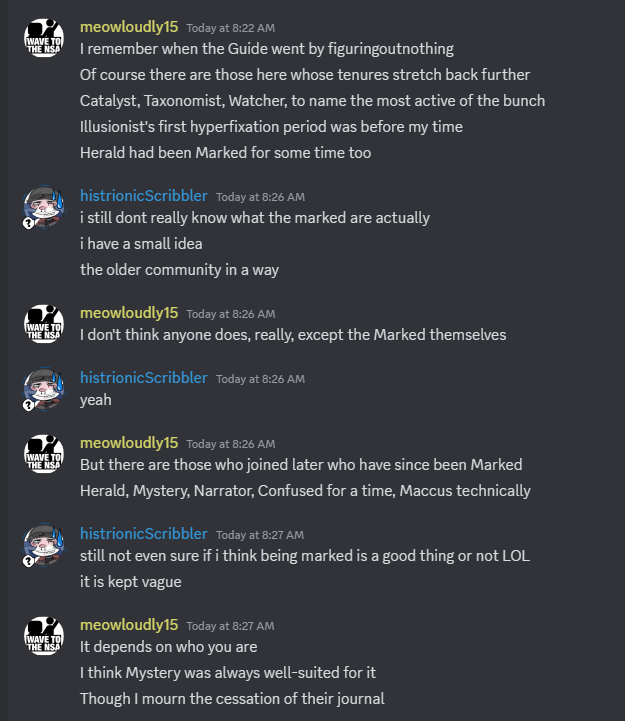
Task: Open the avatar next to the "yeah" message
Action: pos(44,389)
